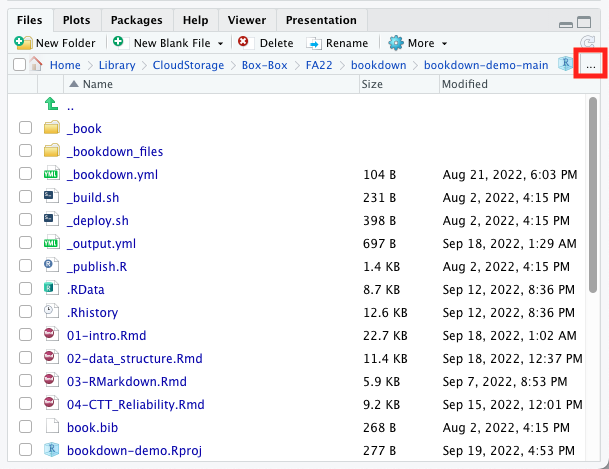Toggle the select-all checkbox in breadcrumb bar

click(19, 64)
